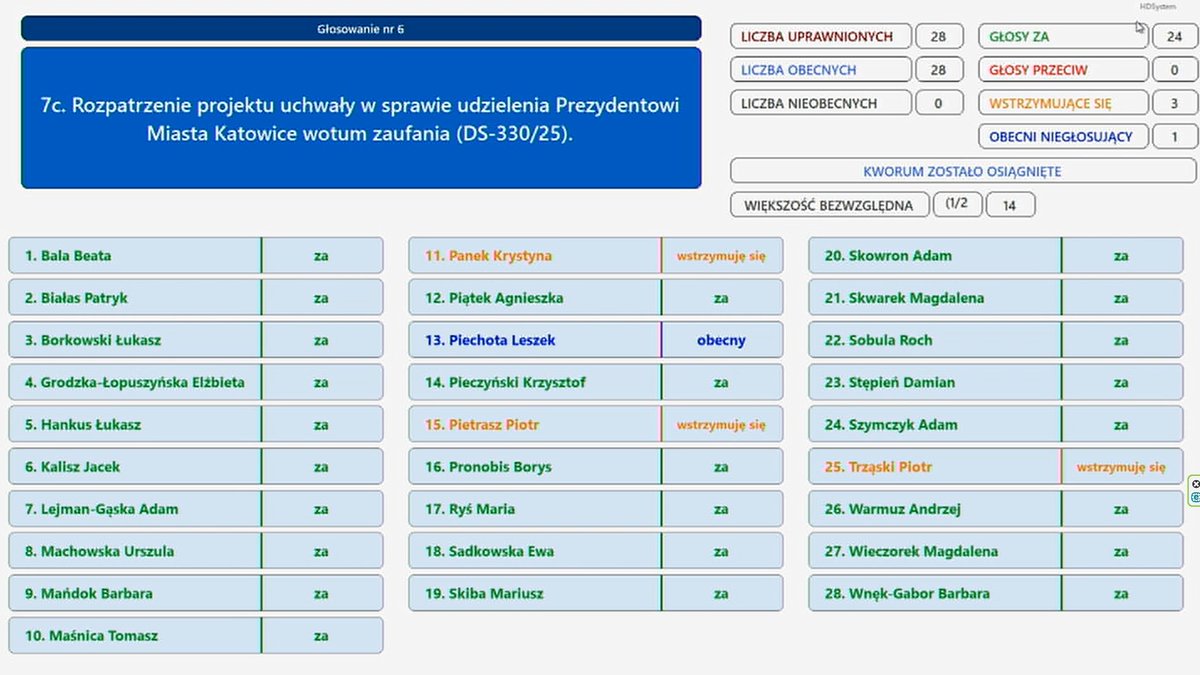1200x675 pixels.
Task: Toggle the "obecny" status of Piechota Leszek
Action: 720,340
